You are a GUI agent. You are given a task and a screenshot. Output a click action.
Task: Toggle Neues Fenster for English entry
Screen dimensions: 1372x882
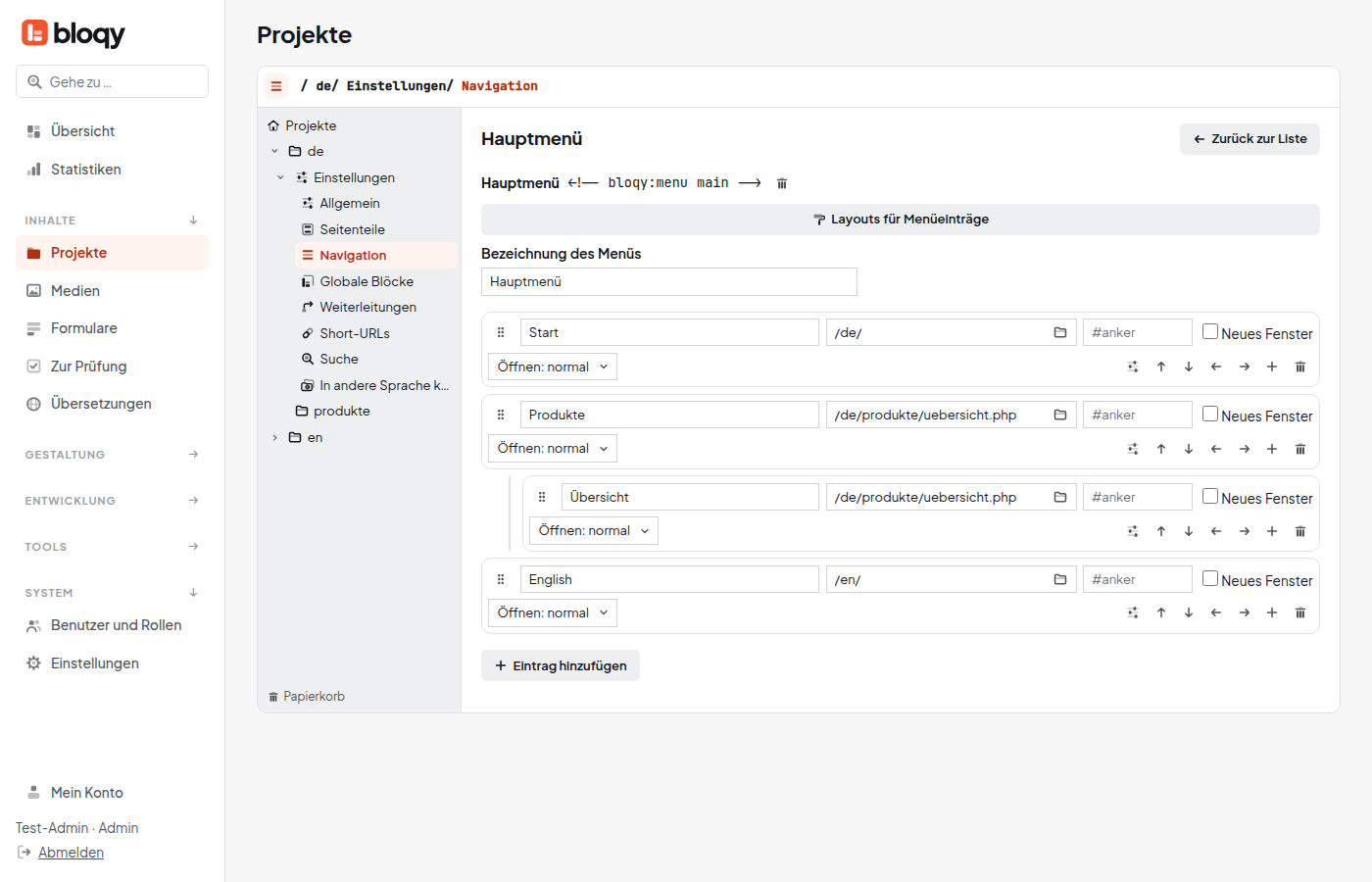click(x=1210, y=578)
